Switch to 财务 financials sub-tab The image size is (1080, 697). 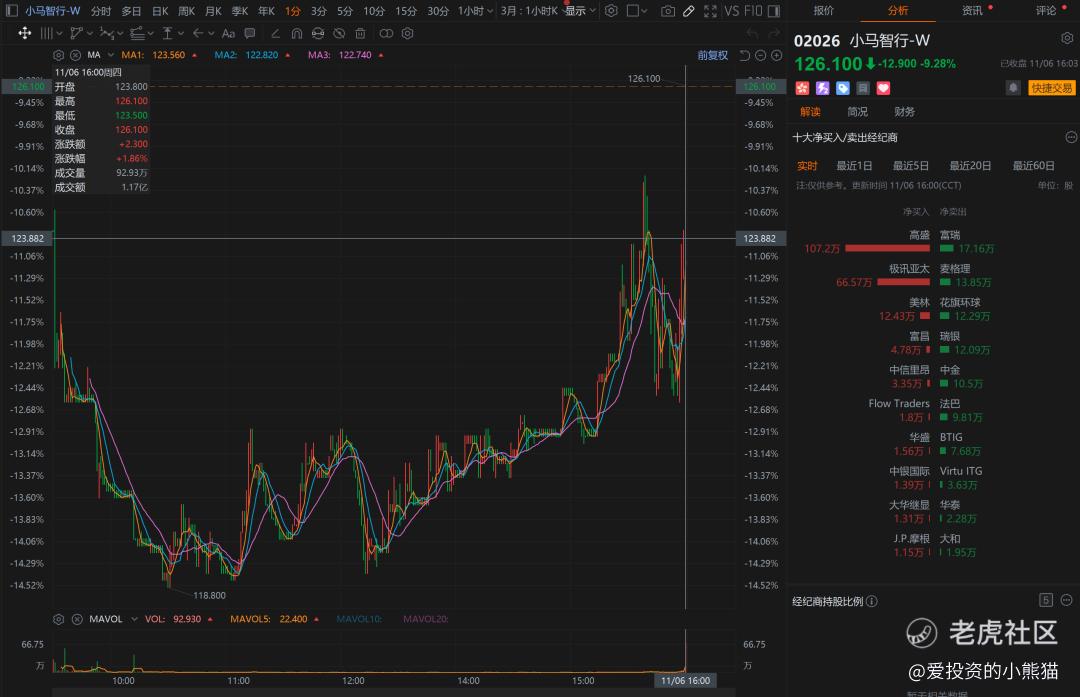tap(904, 112)
